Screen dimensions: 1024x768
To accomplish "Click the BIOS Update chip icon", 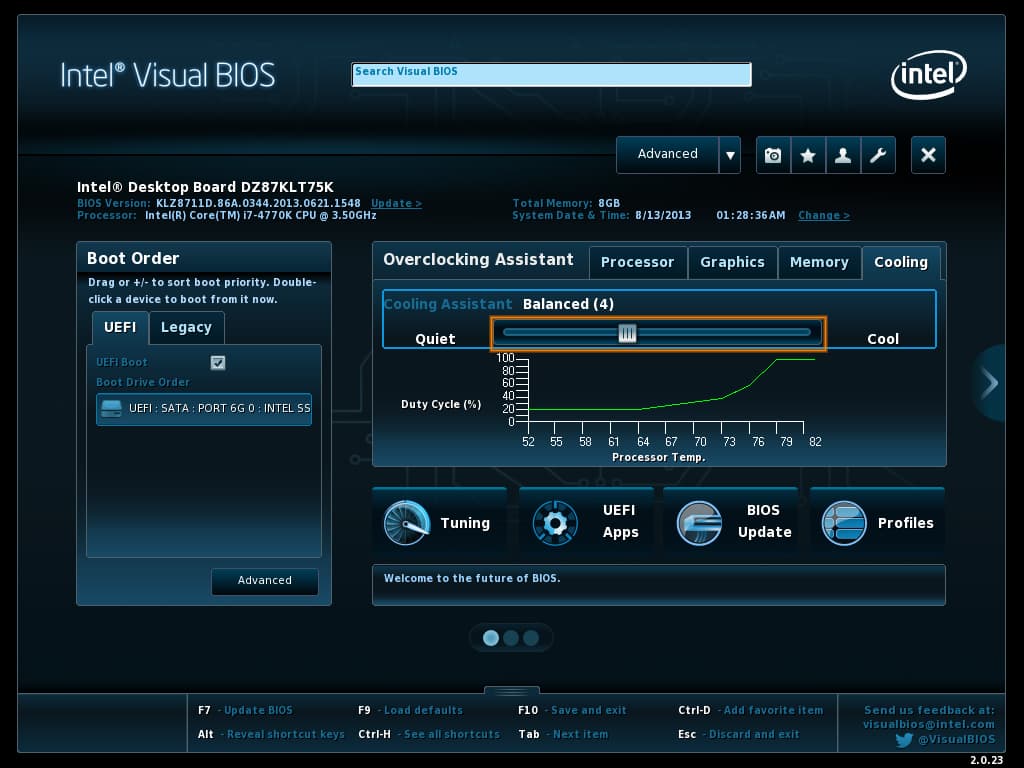I will tap(699, 523).
